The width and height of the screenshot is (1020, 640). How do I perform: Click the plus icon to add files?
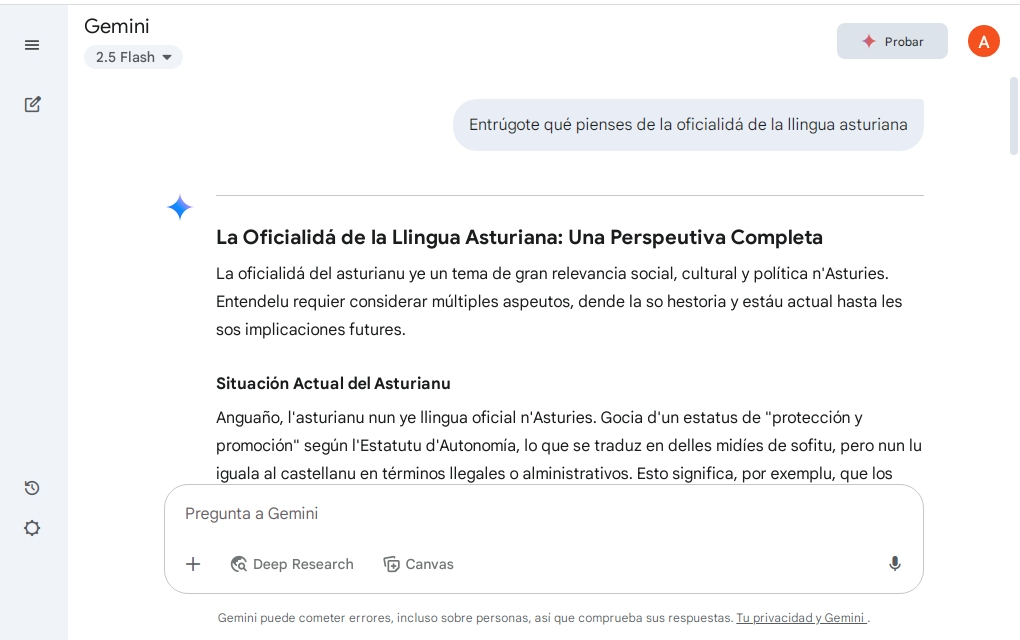pos(193,564)
